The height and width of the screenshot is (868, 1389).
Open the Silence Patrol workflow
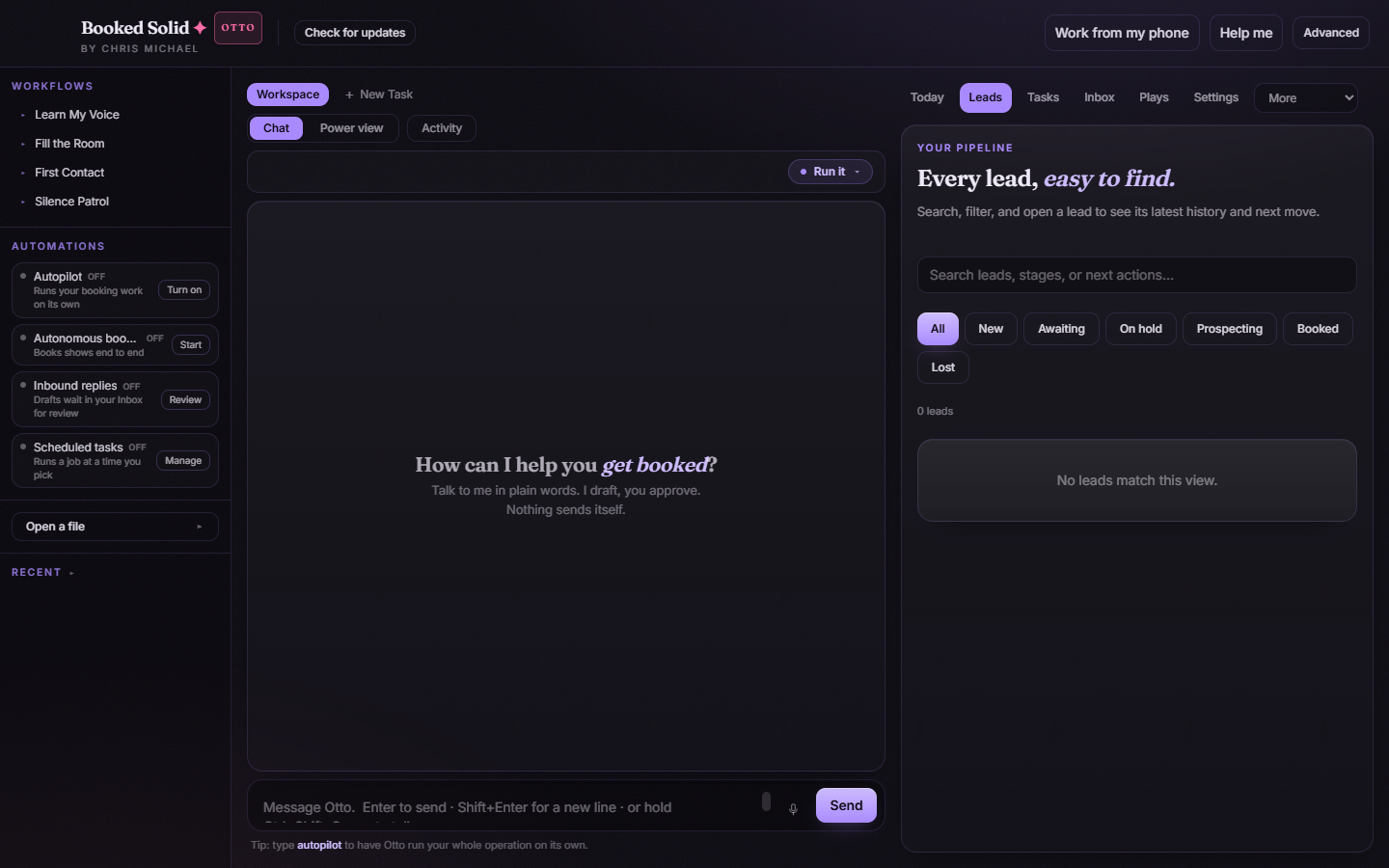(x=71, y=202)
